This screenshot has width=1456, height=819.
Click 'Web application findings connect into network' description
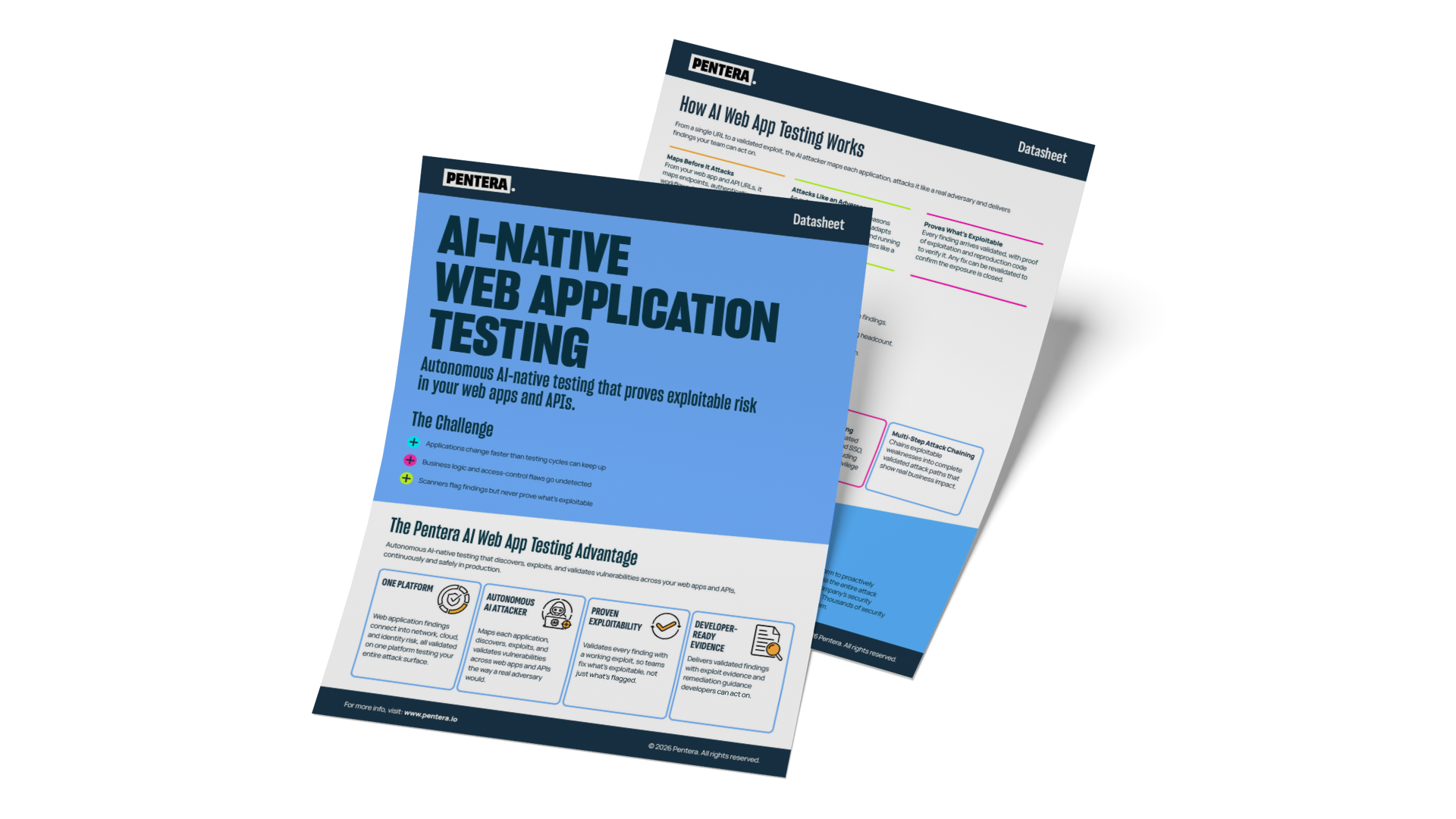(410, 639)
